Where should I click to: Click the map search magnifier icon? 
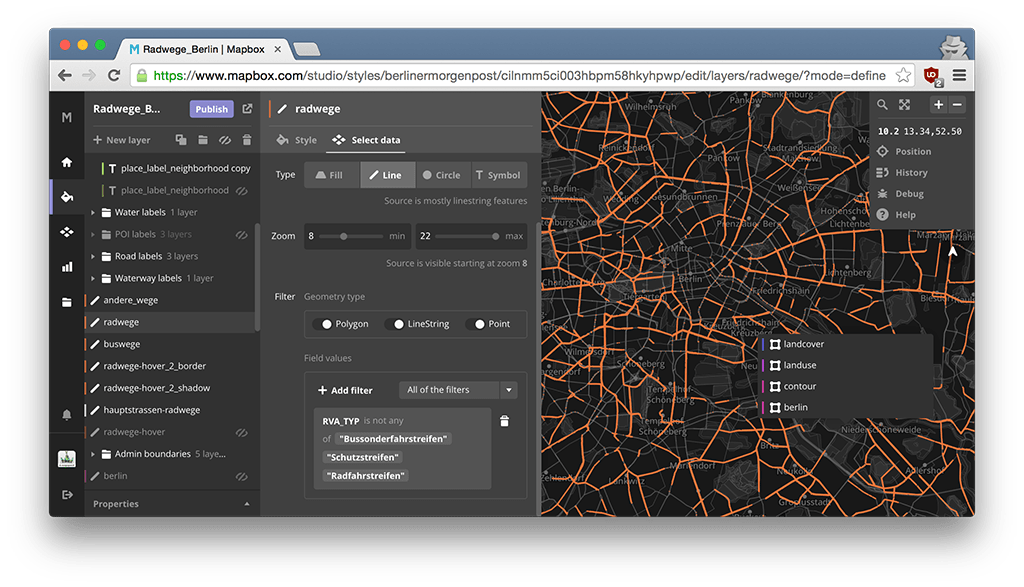click(x=881, y=103)
